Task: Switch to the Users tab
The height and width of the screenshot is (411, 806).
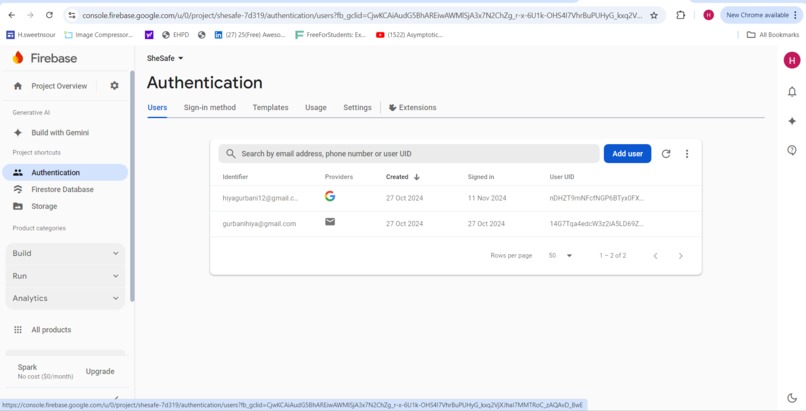Action: click(157, 107)
